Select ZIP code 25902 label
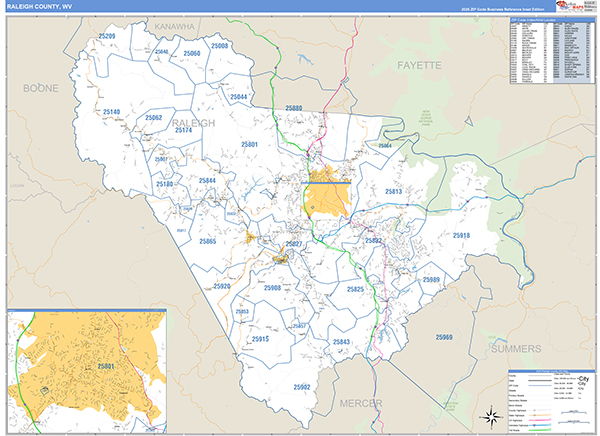 302,386
